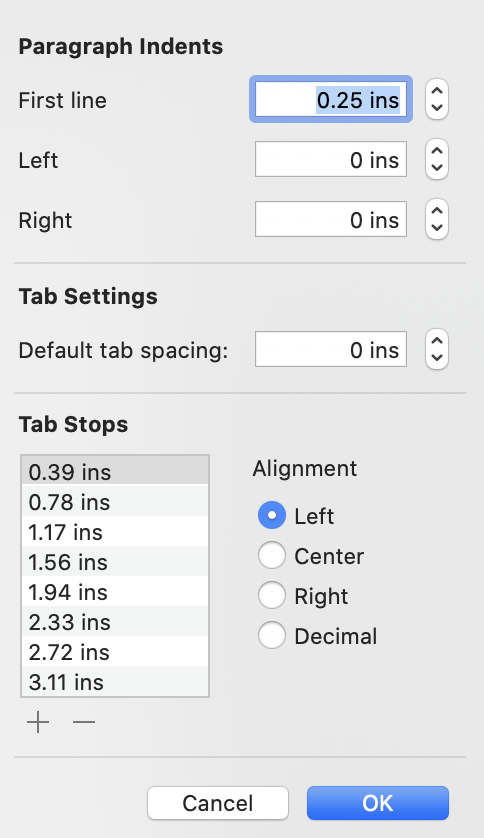
Task: Set tab alignment to Right
Action: click(x=272, y=596)
